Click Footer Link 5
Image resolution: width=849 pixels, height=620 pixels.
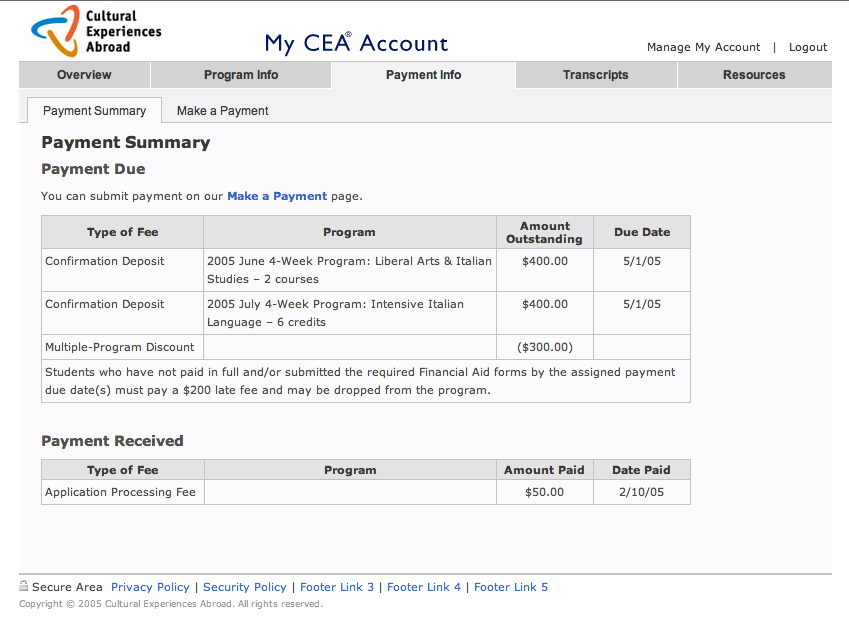[511, 587]
